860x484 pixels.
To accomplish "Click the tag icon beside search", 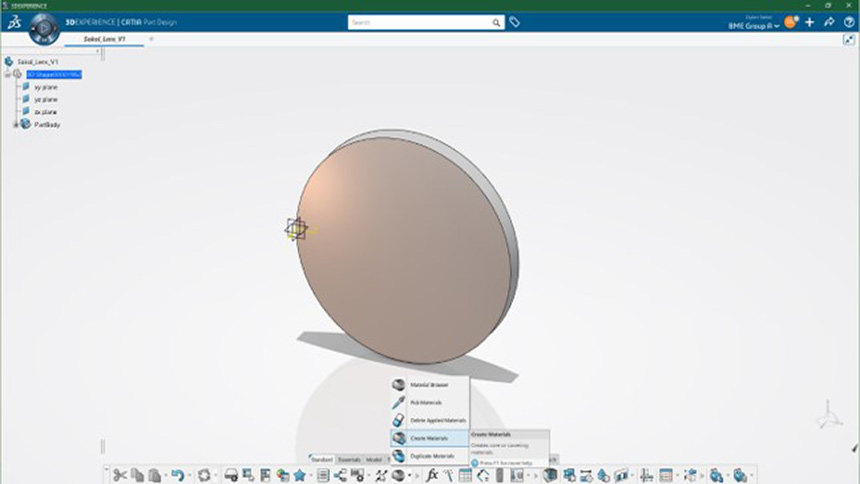I will [515, 22].
